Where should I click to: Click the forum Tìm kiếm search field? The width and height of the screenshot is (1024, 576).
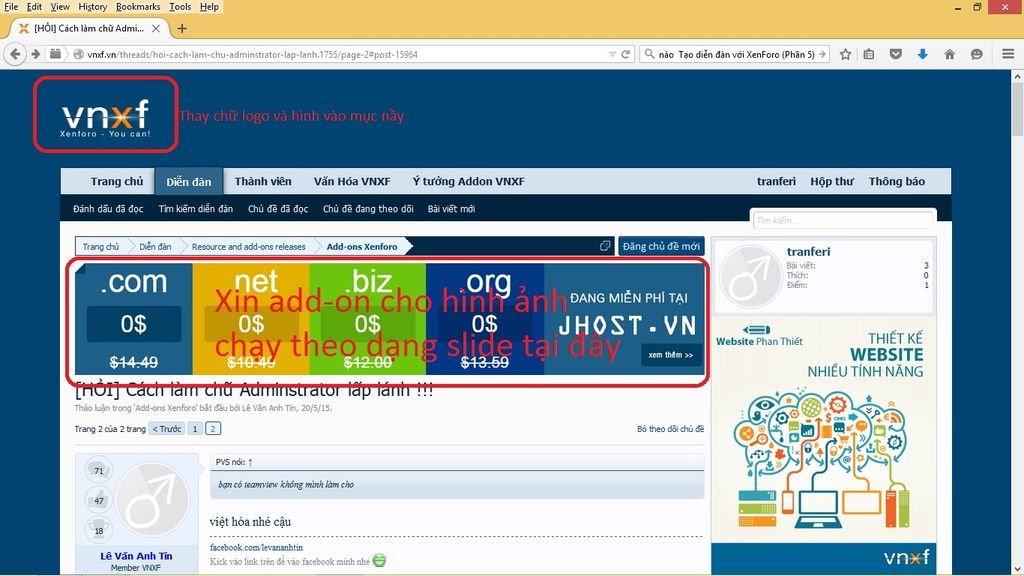click(x=842, y=220)
